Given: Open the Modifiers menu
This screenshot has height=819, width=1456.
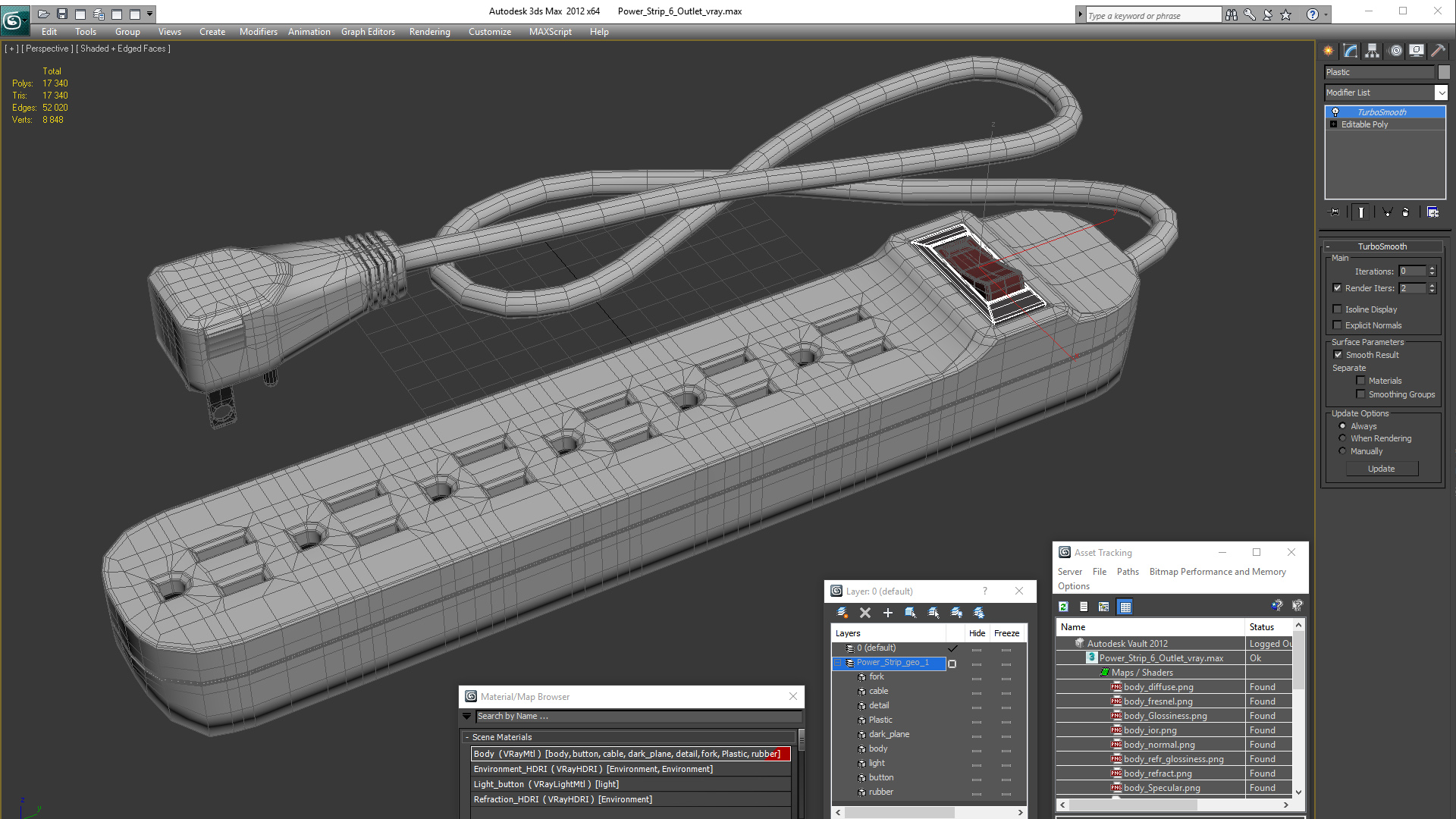Looking at the screenshot, I should (259, 32).
